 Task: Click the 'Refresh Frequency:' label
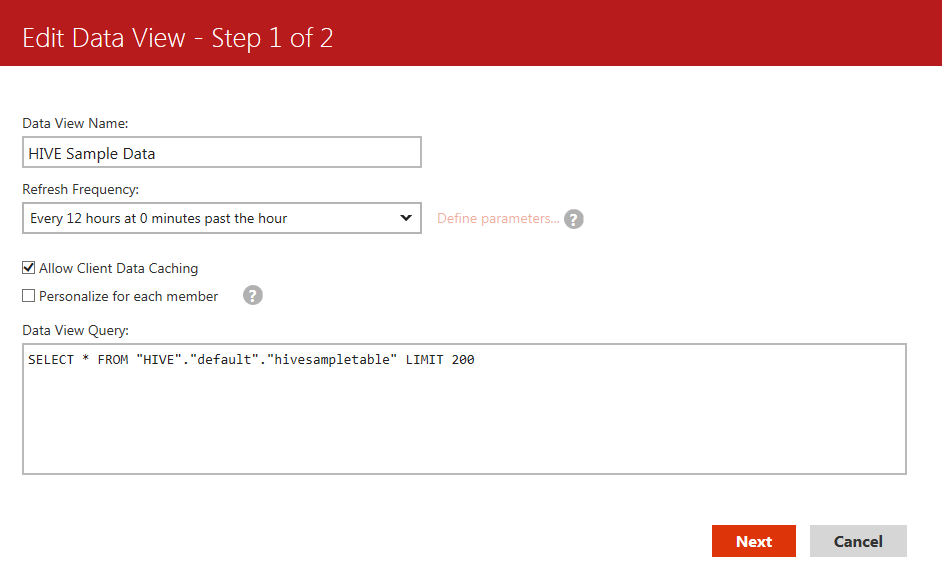(81, 189)
